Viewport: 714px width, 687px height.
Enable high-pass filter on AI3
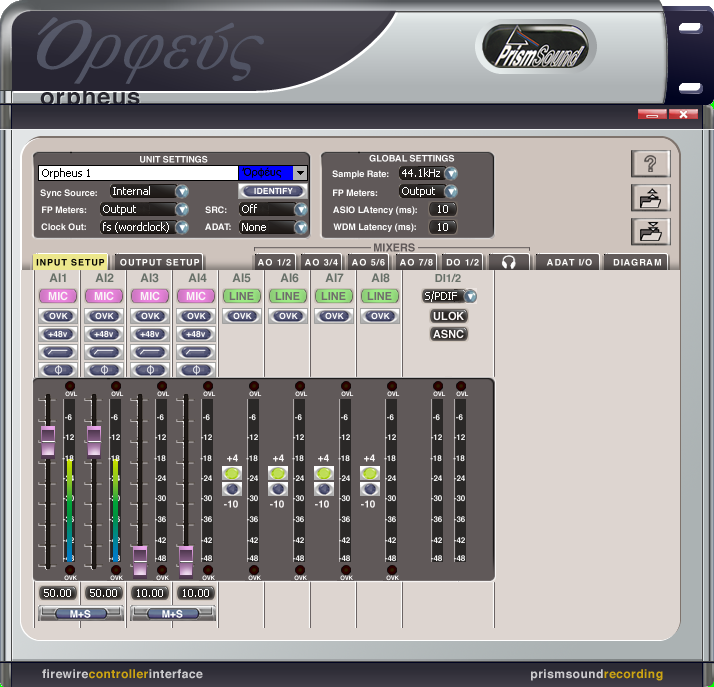pyautogui.click(x=150, y=352)
